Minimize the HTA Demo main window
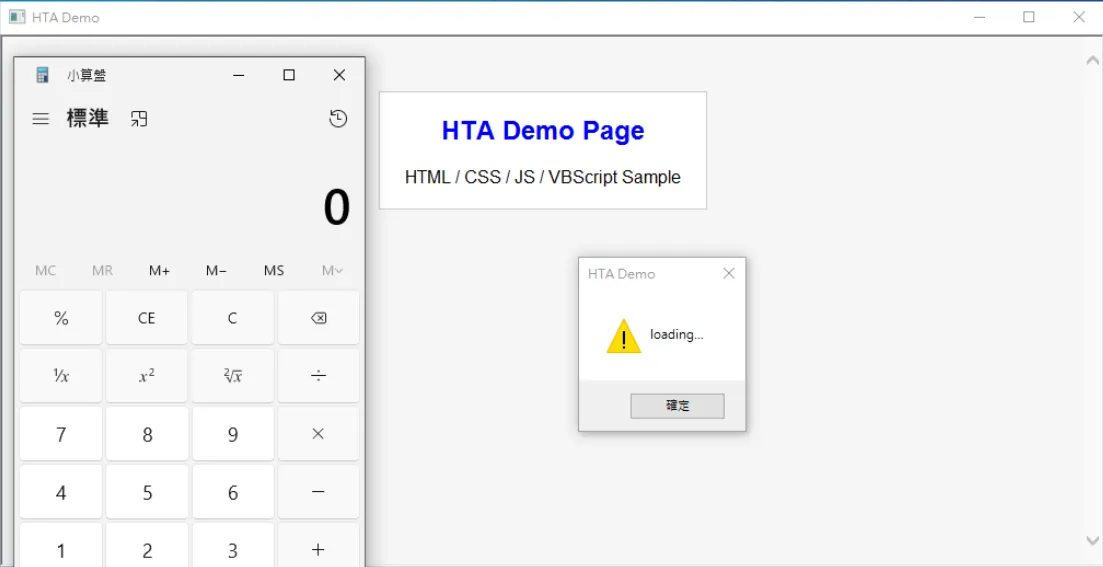Image resolution: width=1103 pixels, height=567 pixels. click(979, 18)
